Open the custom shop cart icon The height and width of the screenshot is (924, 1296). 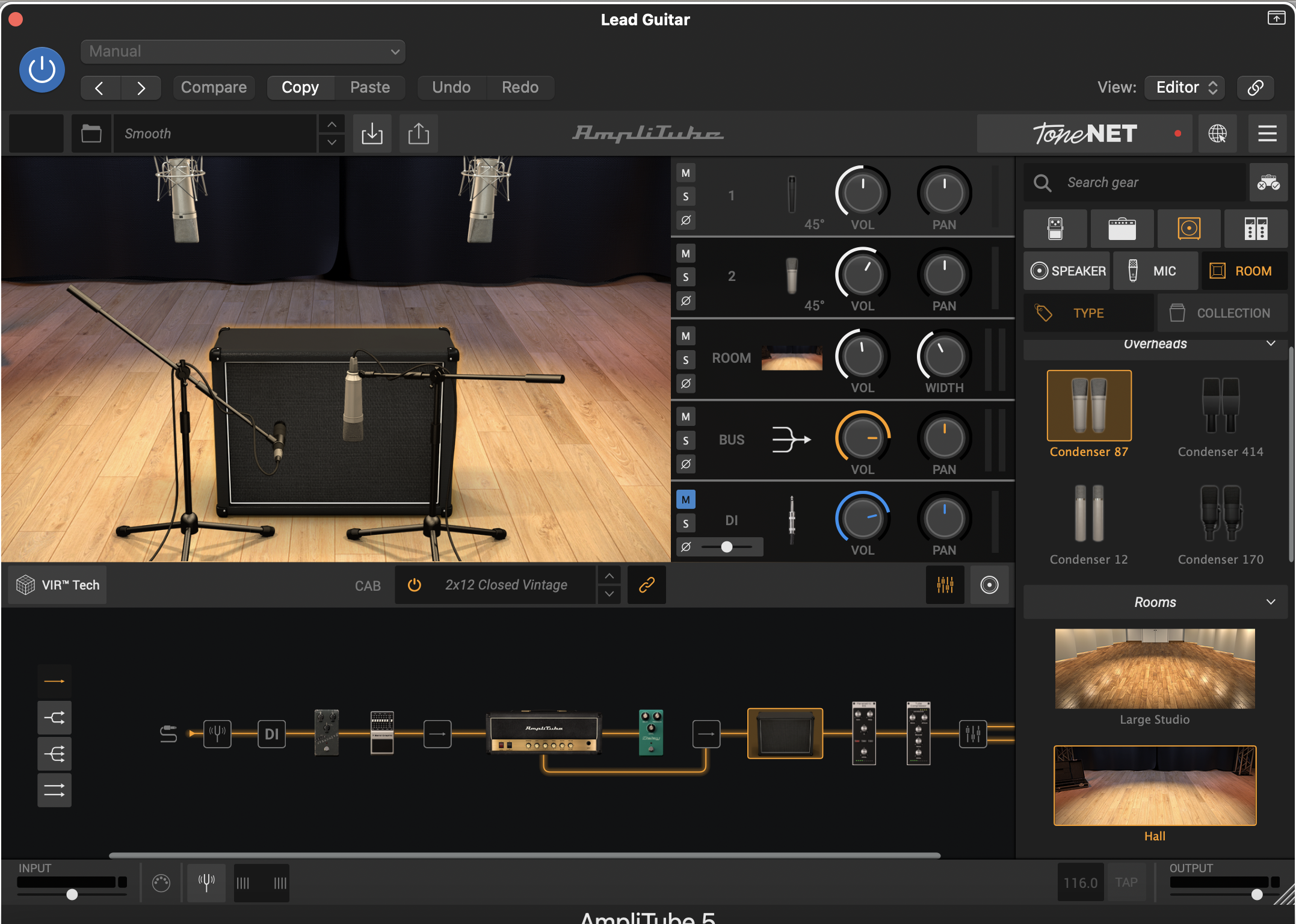coord(1268,182)
